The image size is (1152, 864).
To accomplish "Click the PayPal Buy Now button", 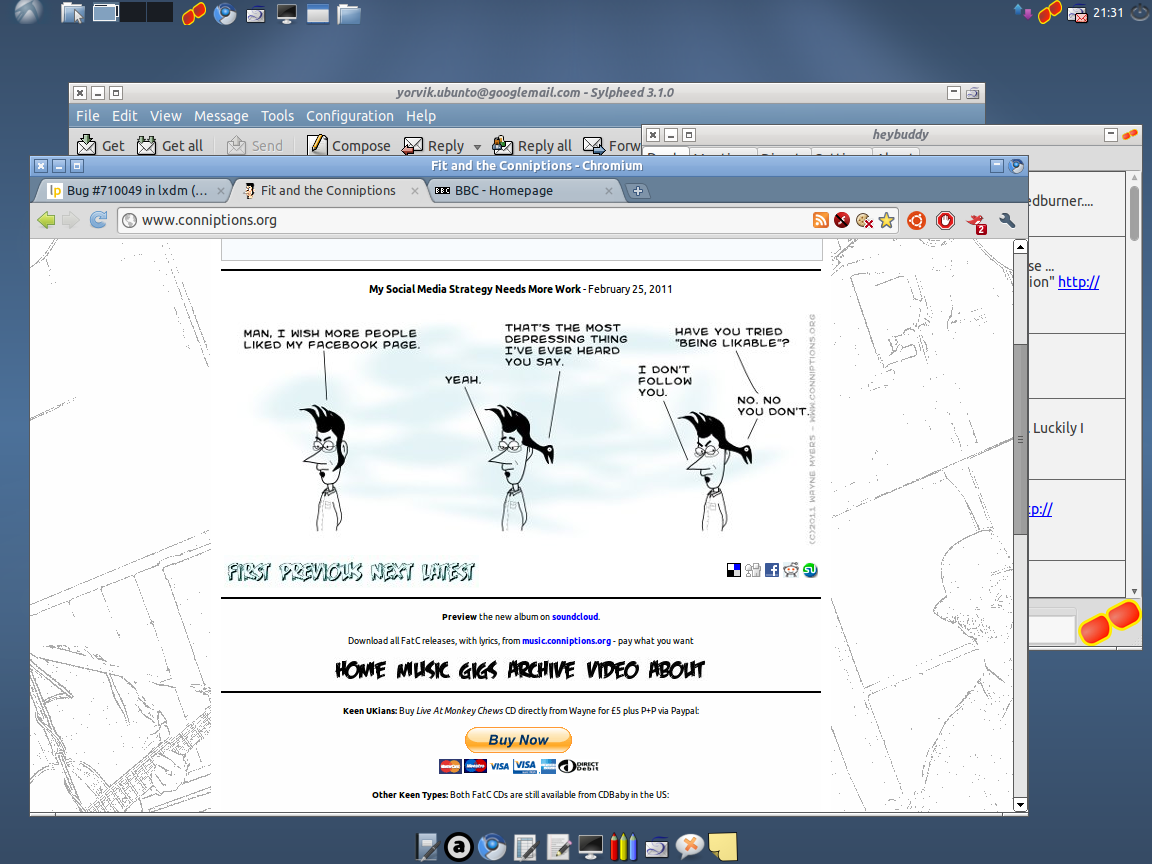I will point(519,740).
